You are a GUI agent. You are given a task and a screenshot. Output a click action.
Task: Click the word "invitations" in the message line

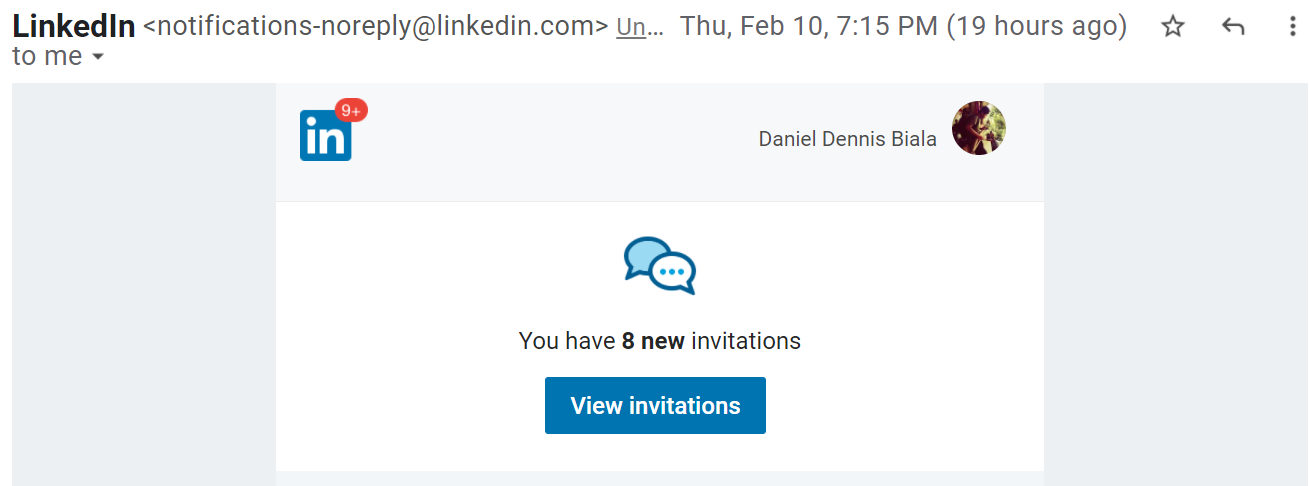[746, 341]
